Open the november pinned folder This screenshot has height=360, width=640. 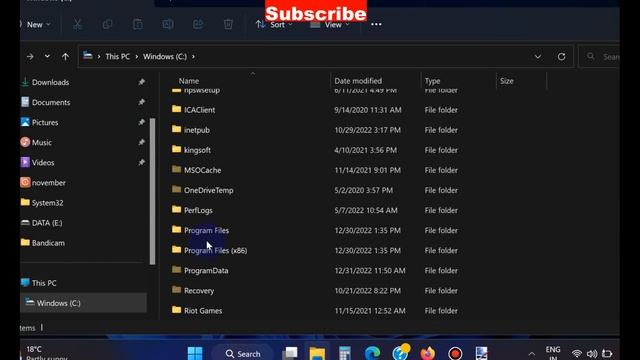click(49, 182)
